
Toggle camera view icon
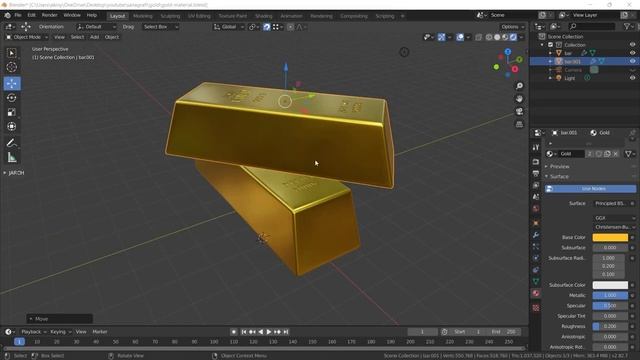519,111
